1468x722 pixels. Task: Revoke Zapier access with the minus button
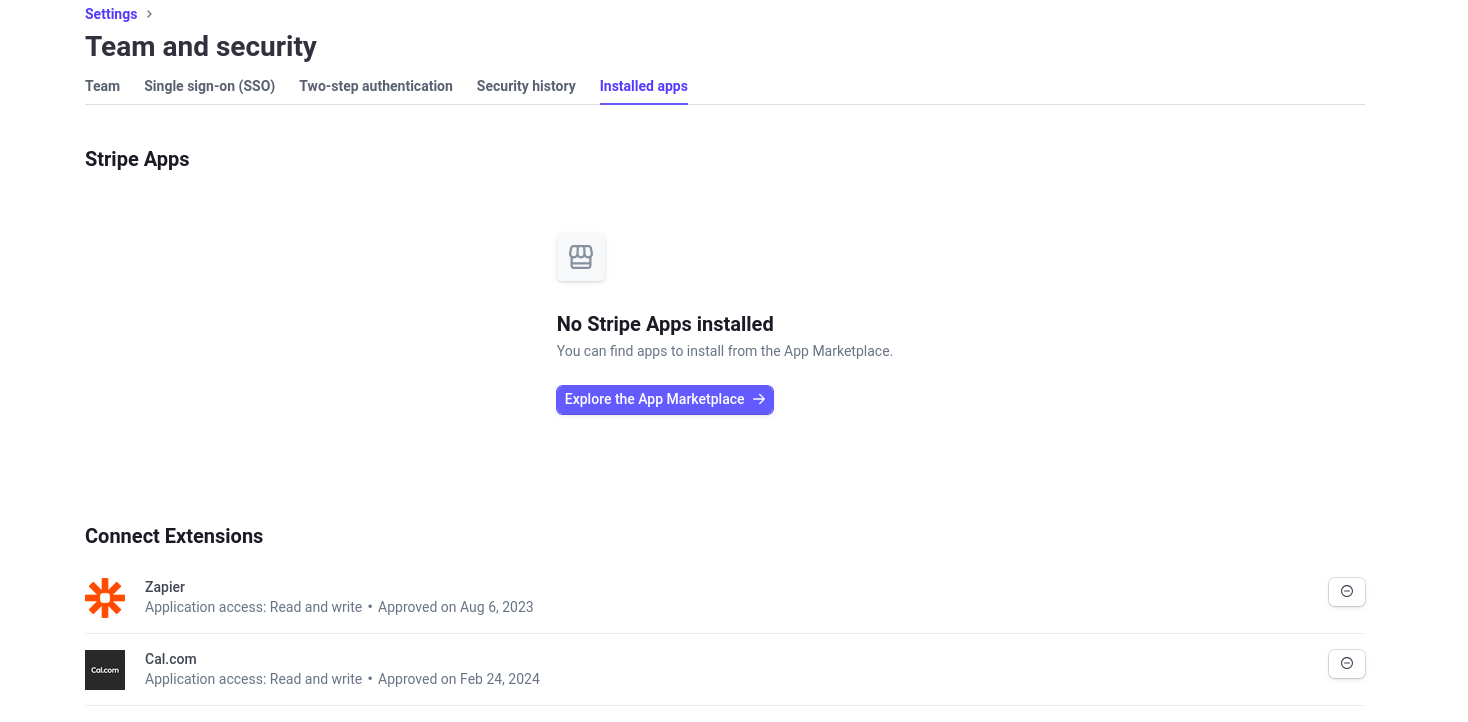(1346, 592)
